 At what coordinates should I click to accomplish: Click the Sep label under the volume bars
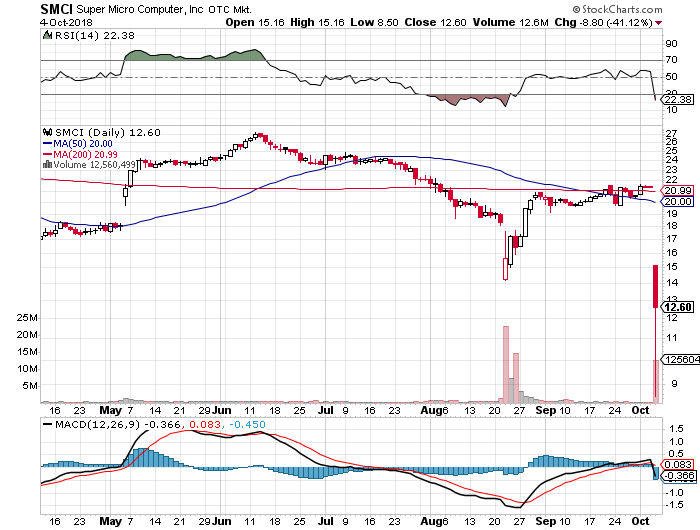(x=546, y=410)
